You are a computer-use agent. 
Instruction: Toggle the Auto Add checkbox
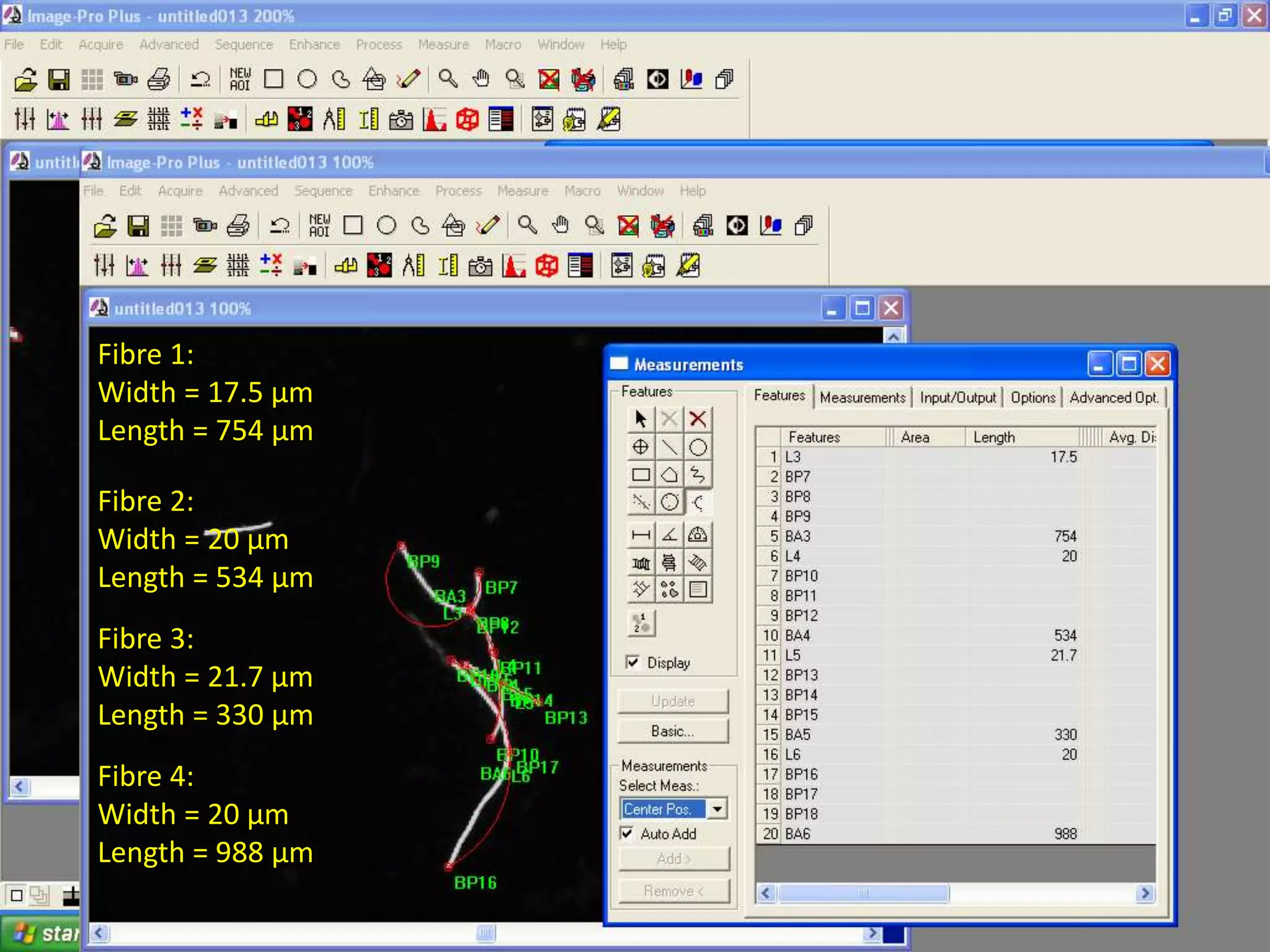pyautogui.click(x=627, y=833)
